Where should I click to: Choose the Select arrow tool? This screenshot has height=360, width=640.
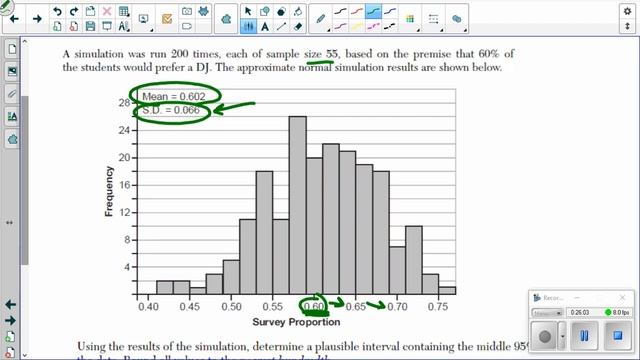[248, 11]
